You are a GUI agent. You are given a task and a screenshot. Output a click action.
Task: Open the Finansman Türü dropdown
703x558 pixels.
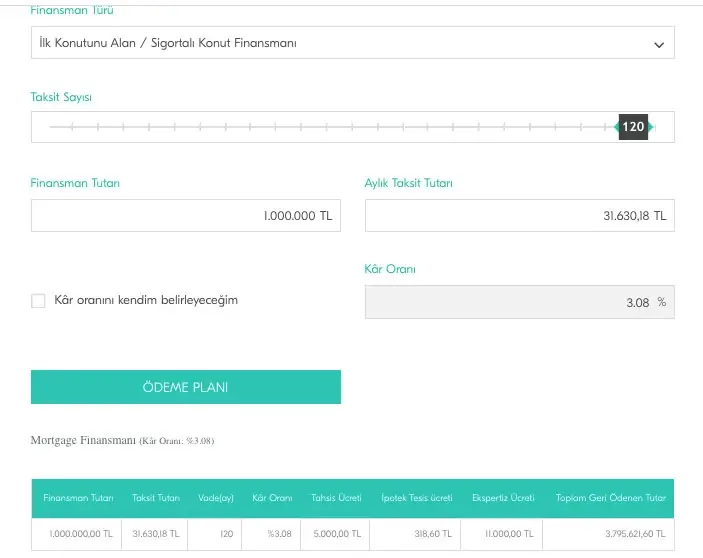pyautogui.click(x=352, y=44)
